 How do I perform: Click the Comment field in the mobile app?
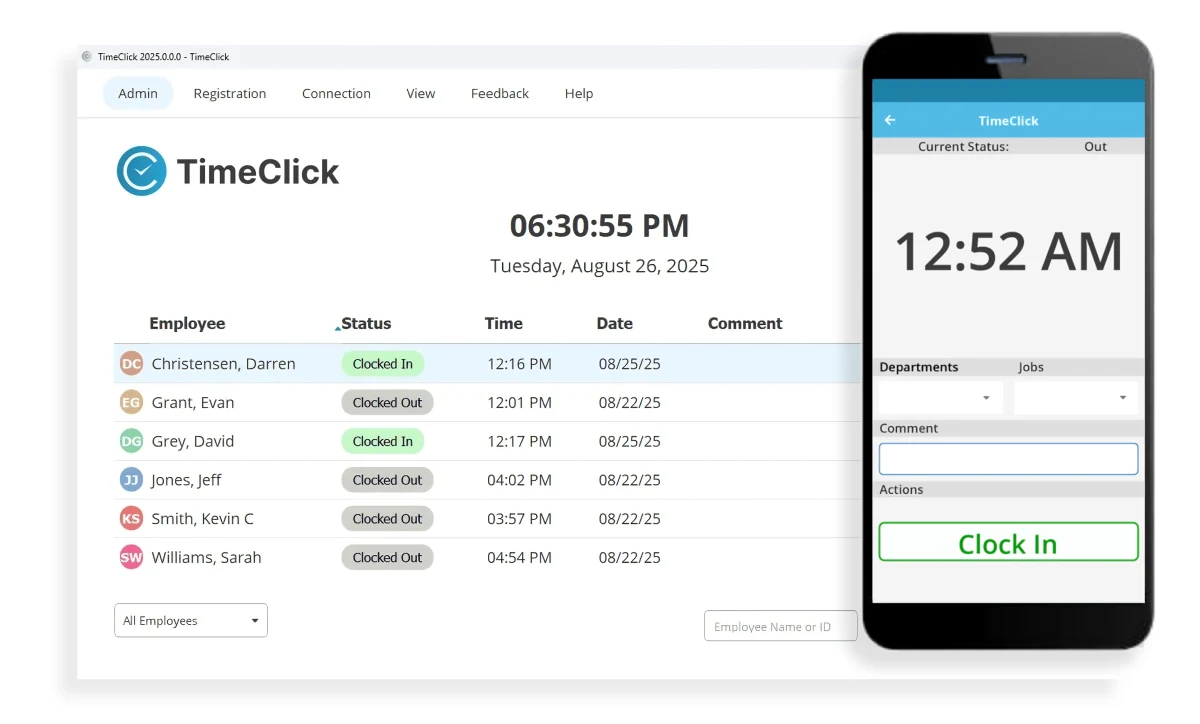coord(1008,458)
